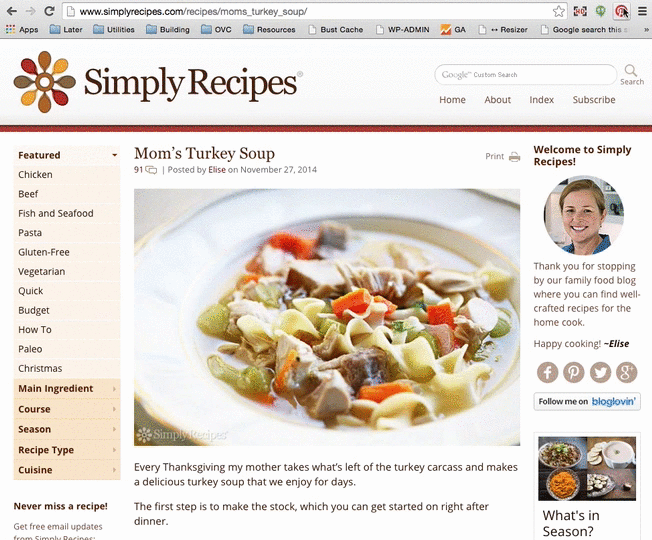Open the Google Plus icon
This screenshot has width=652, height=540.
point(627,372)
